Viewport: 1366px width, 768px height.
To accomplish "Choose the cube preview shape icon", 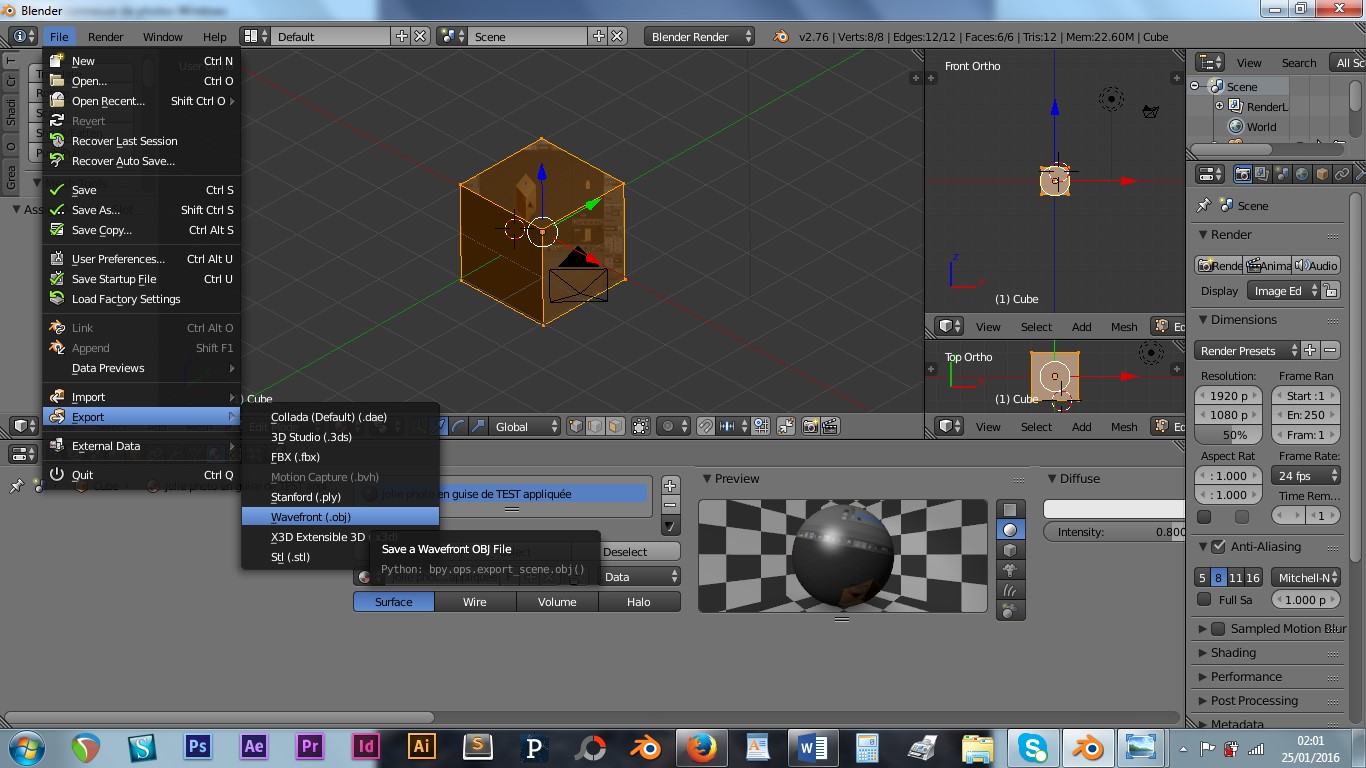I will tap(1010, 550).
